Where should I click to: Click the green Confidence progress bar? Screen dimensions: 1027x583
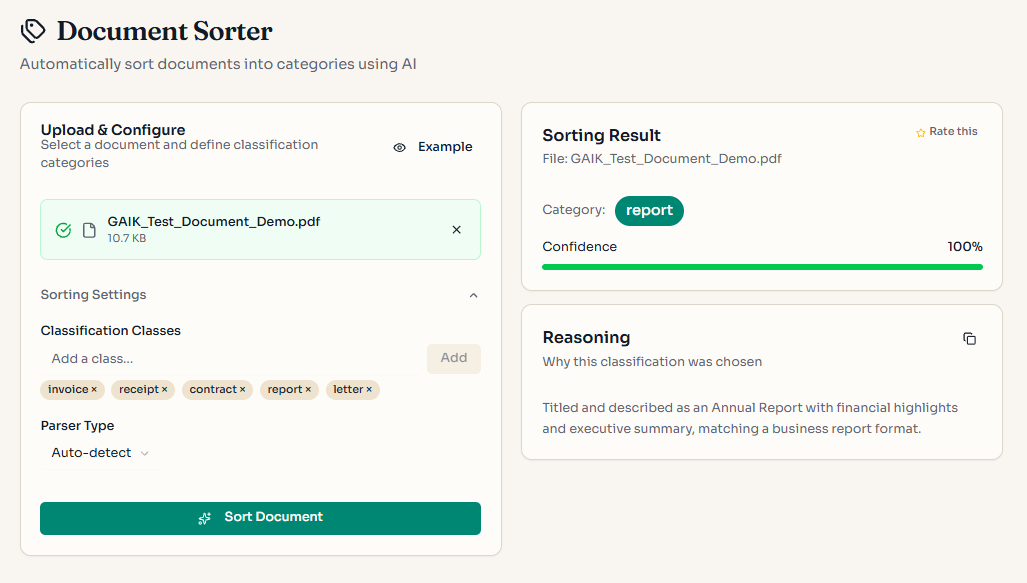tap(762, 266)
